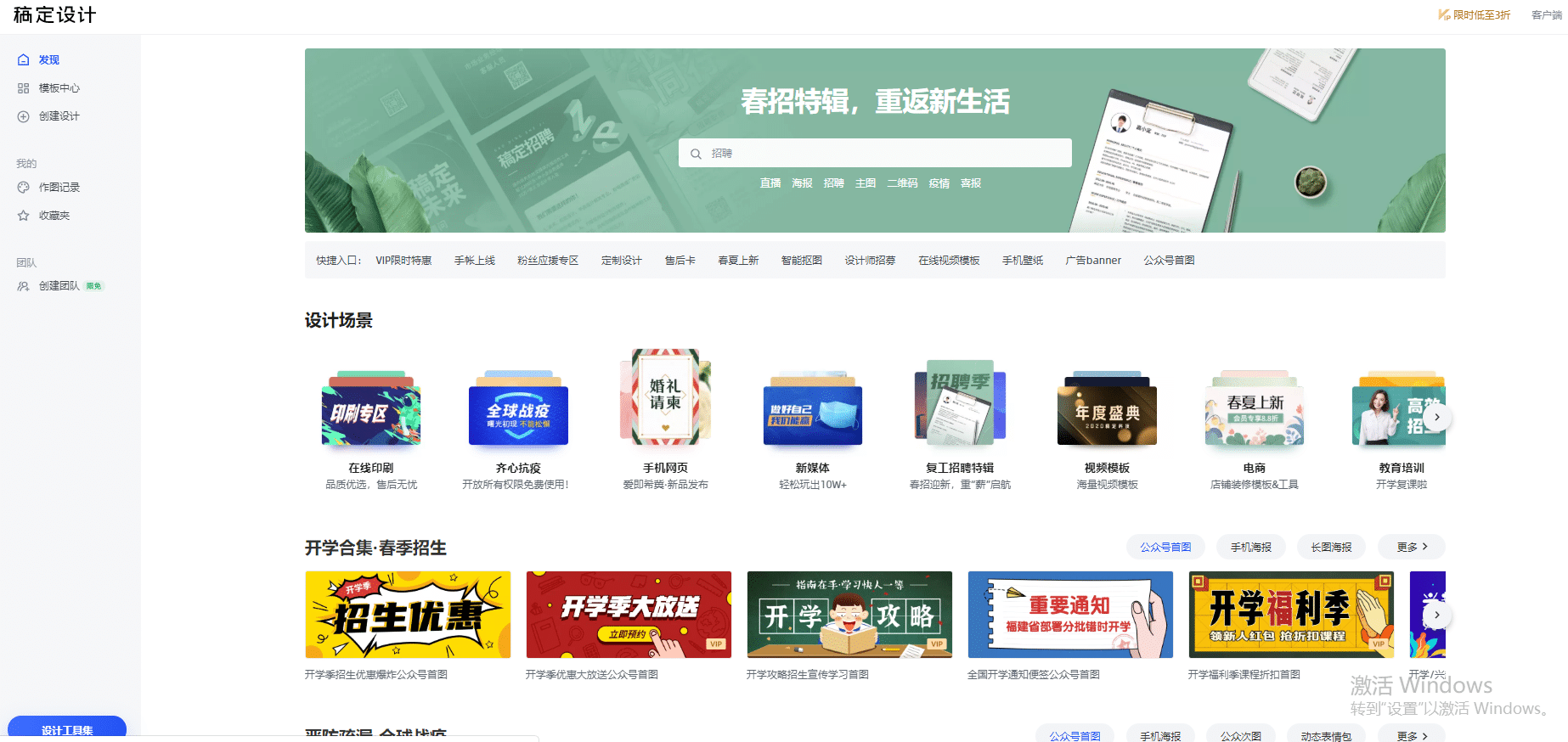
Task: Open 开学季大放送 template thumbnail
Action: 629,615
